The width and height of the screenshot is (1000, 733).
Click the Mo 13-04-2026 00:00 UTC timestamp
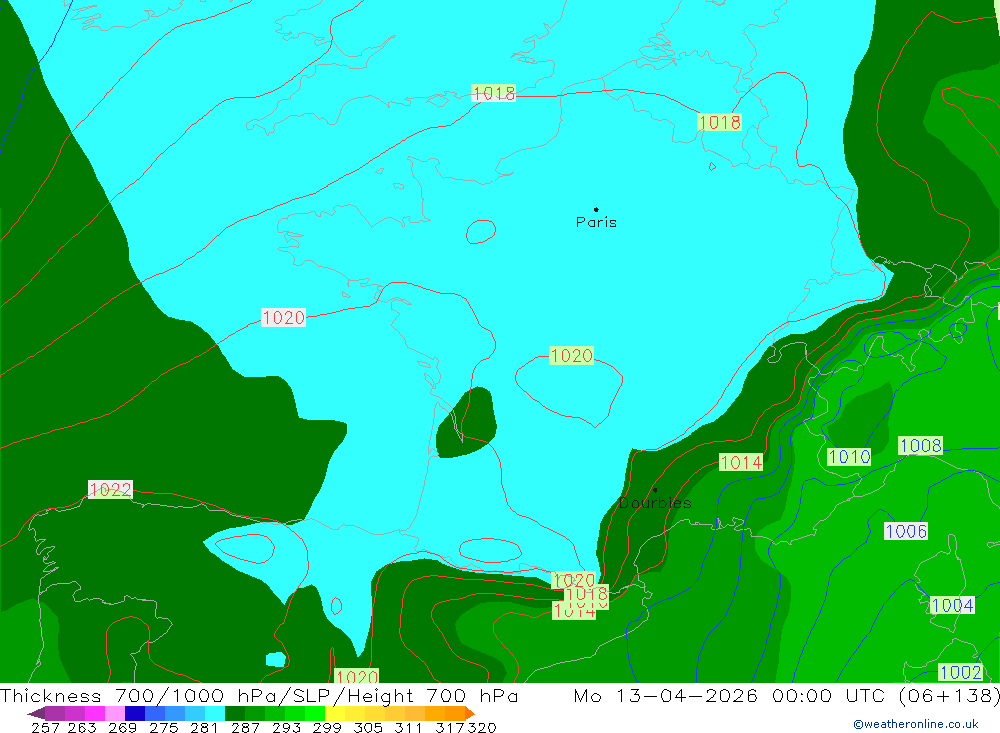[x=732, y=695]
